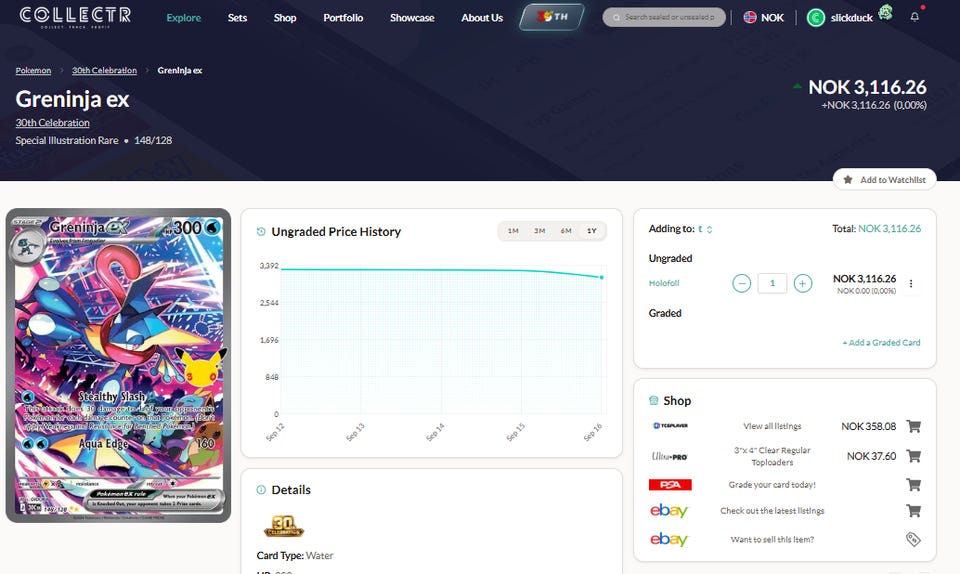This screenshot has height=574, width=960.
Task: Open the notifications bell
Action: (x=915, y=17)
